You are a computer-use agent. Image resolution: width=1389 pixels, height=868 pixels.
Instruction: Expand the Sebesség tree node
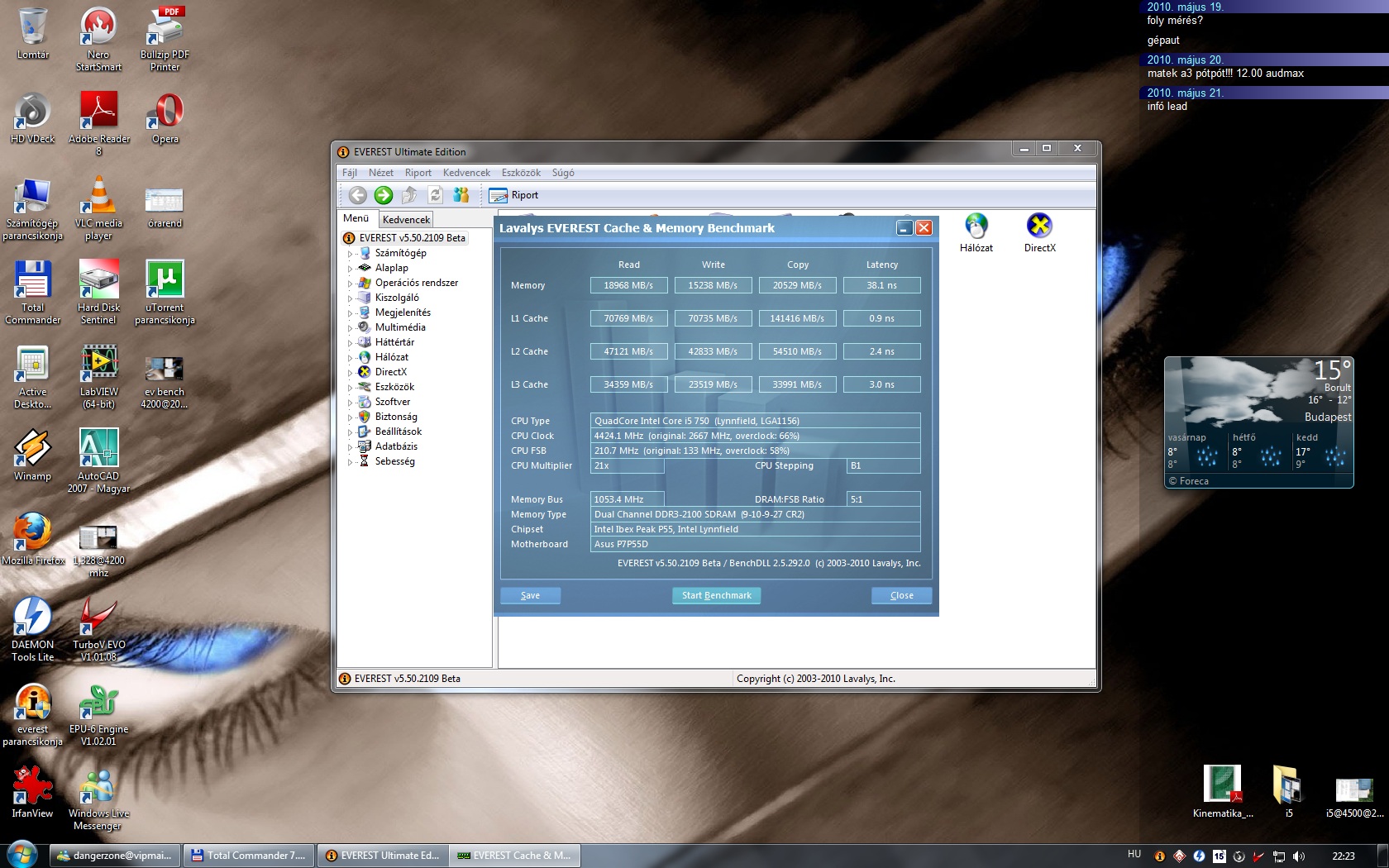350,462
